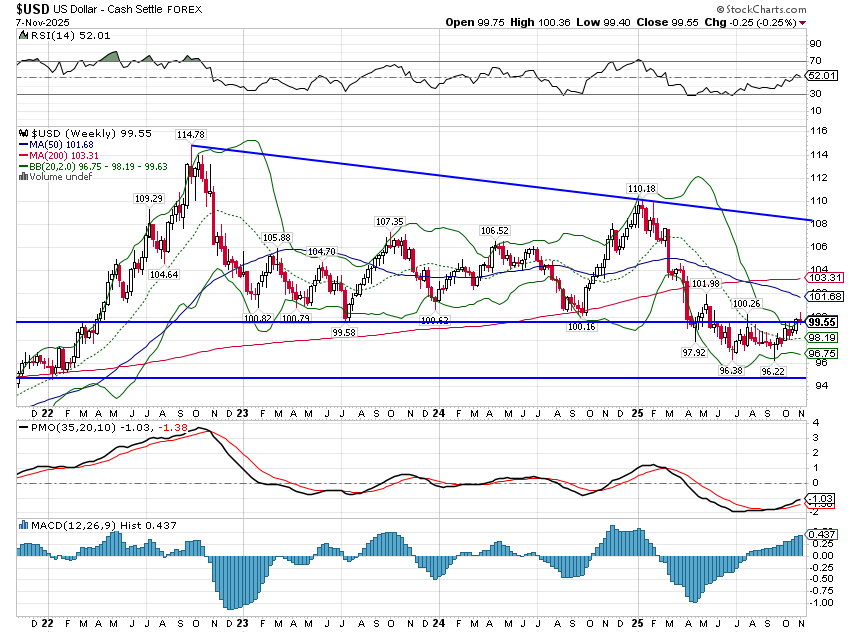
Task: Click the RSI 52.01 value tag
Action: coord(822,76)
